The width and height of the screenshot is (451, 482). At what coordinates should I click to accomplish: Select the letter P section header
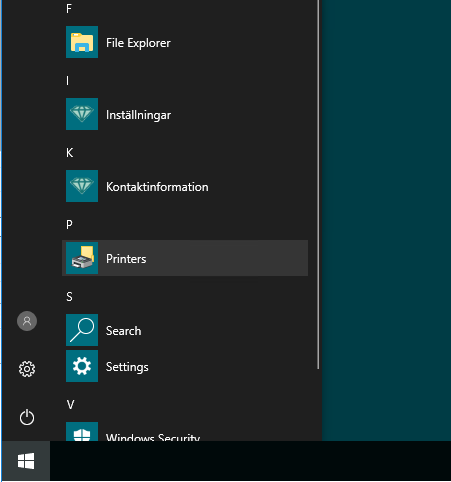[x=69, y=225]
